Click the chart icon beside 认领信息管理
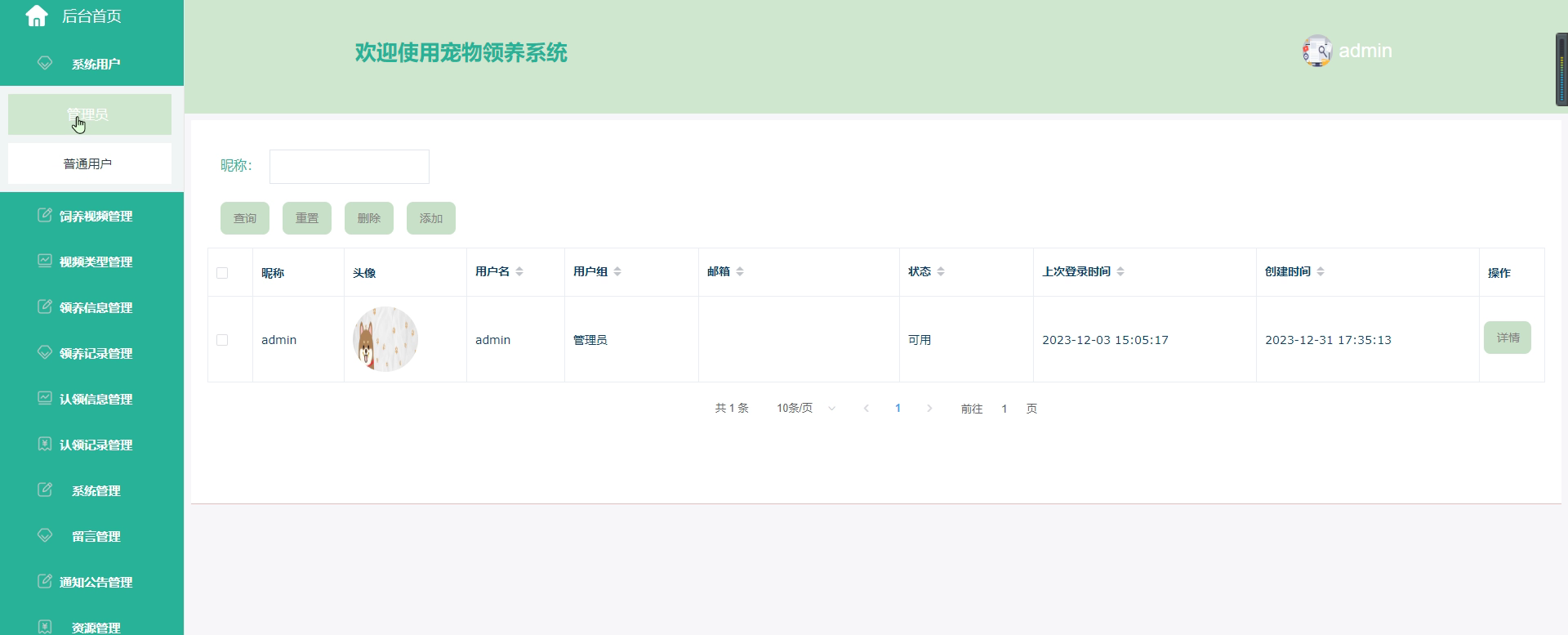The height and width of the screenshot is (635, 1568). point(45,398)
